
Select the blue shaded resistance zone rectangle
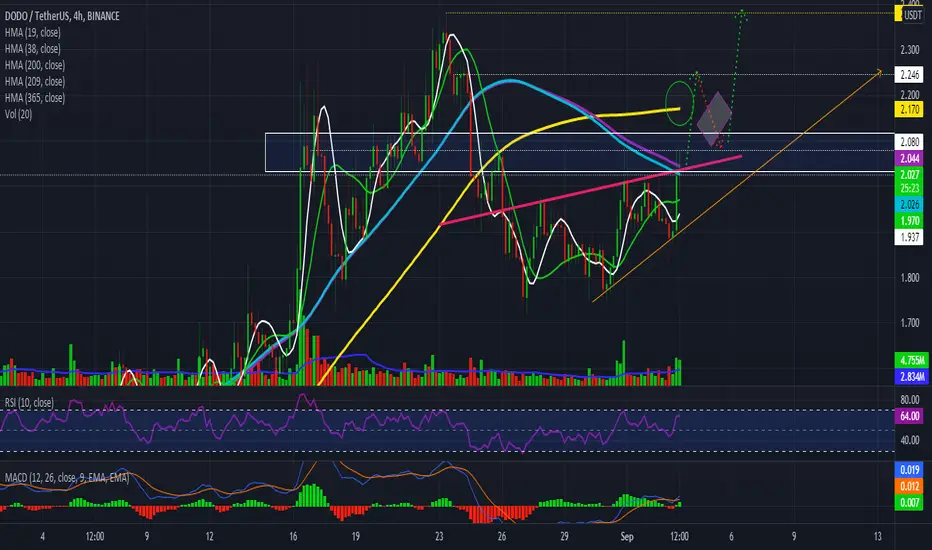580,152
